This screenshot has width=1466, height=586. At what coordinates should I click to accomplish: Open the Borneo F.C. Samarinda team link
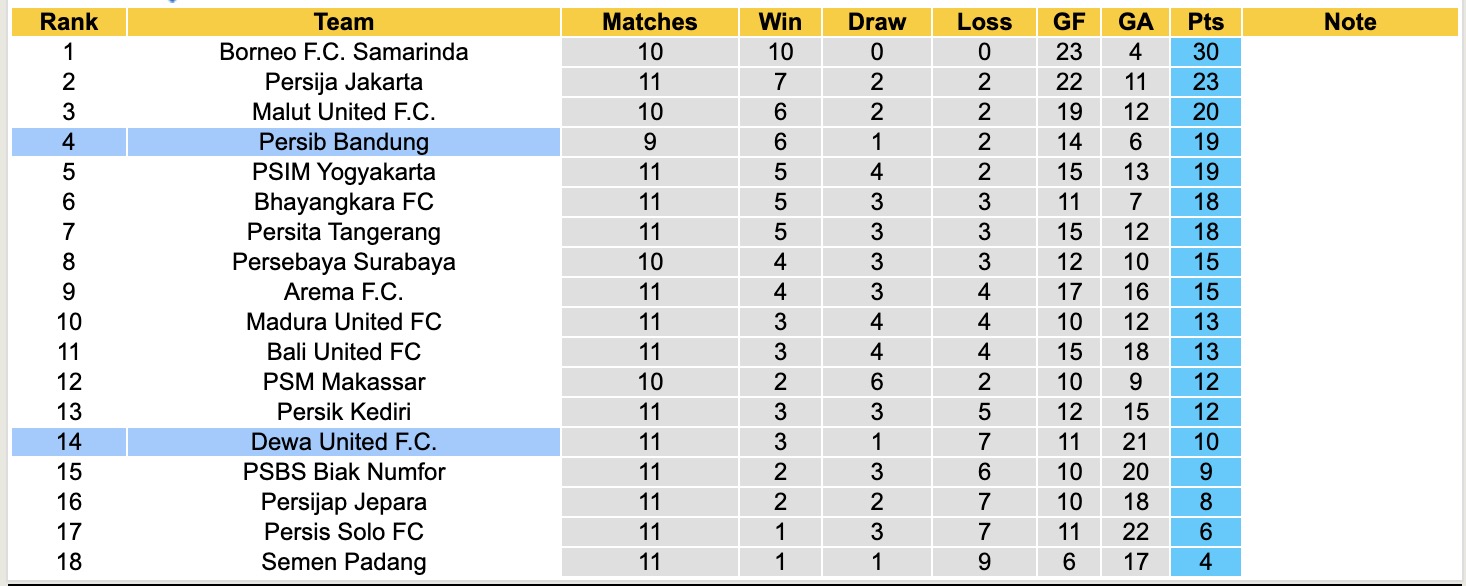(343, 52)
